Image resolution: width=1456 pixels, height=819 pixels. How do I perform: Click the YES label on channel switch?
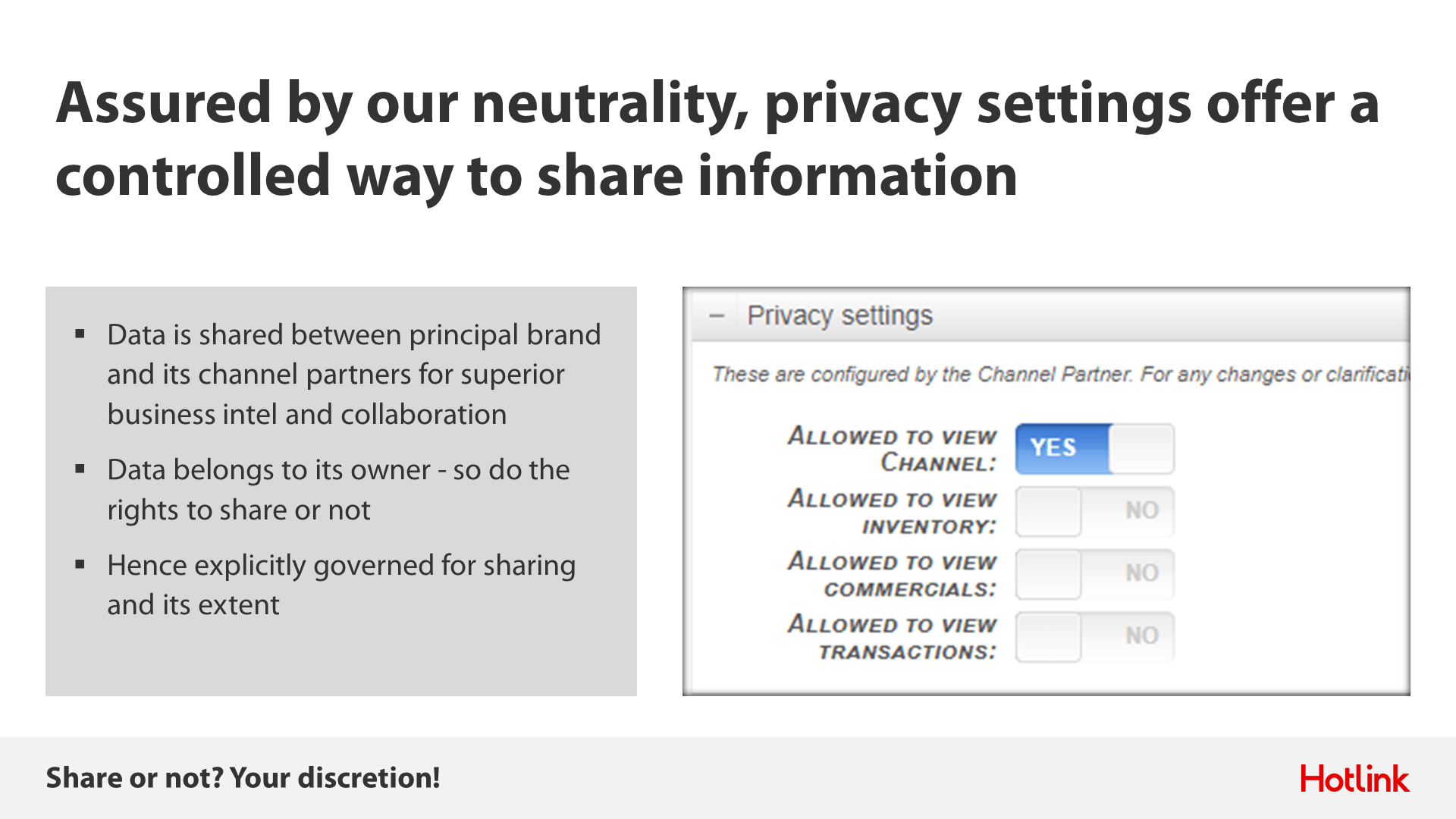click(x=1053, y=447)
